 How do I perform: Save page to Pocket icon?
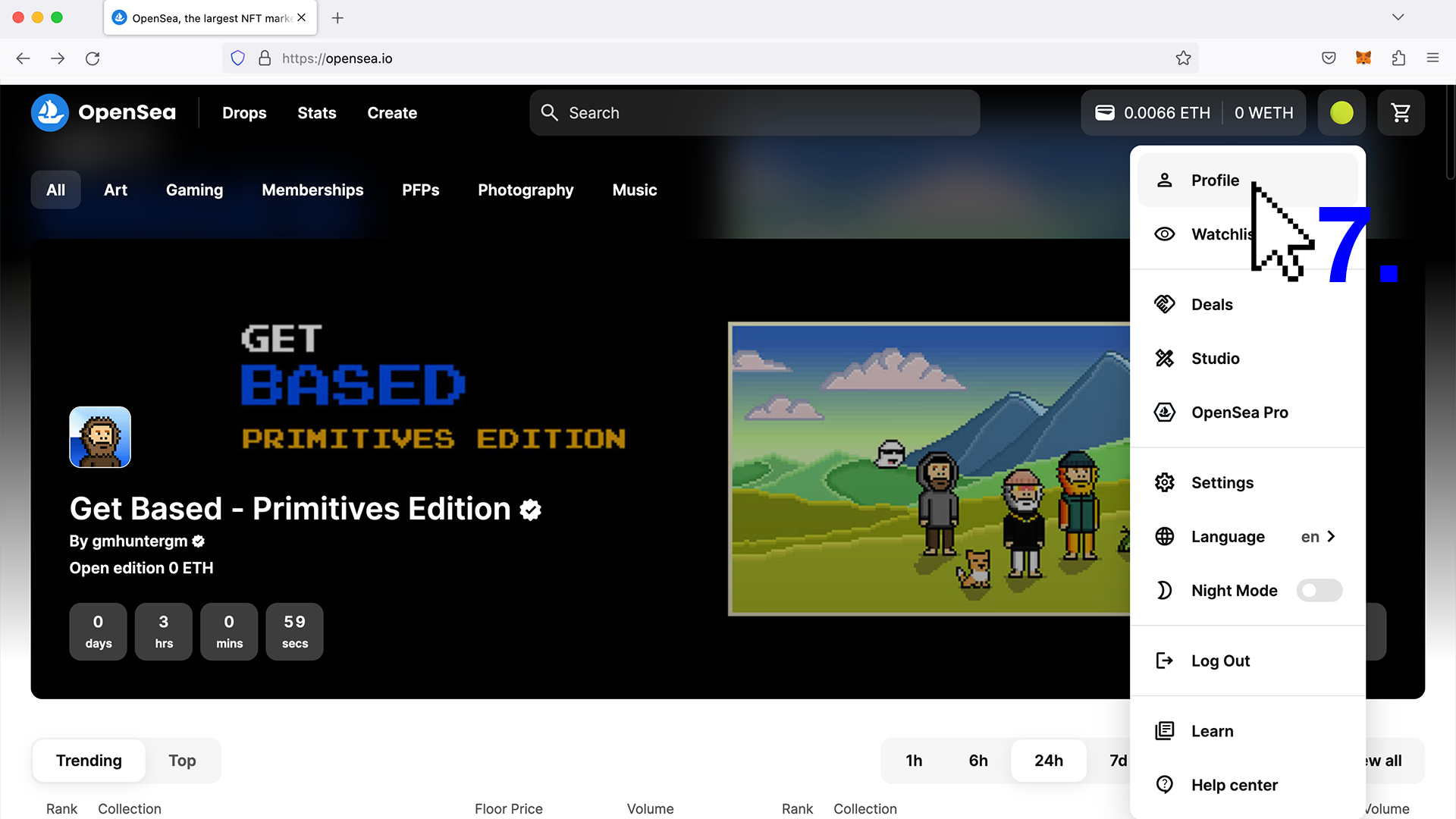(1329, 58)
